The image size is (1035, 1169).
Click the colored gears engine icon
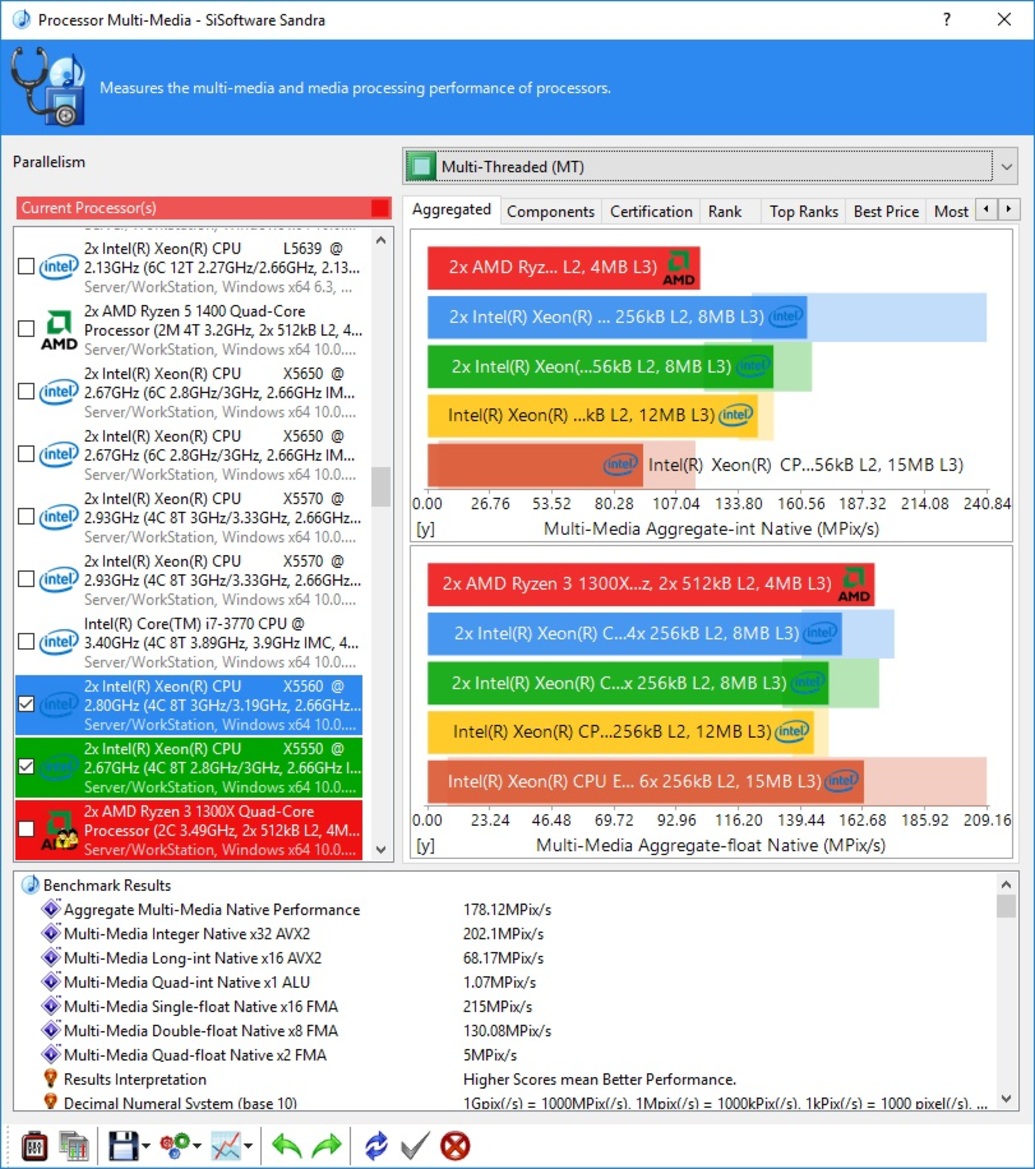(x=175, y=1146)
